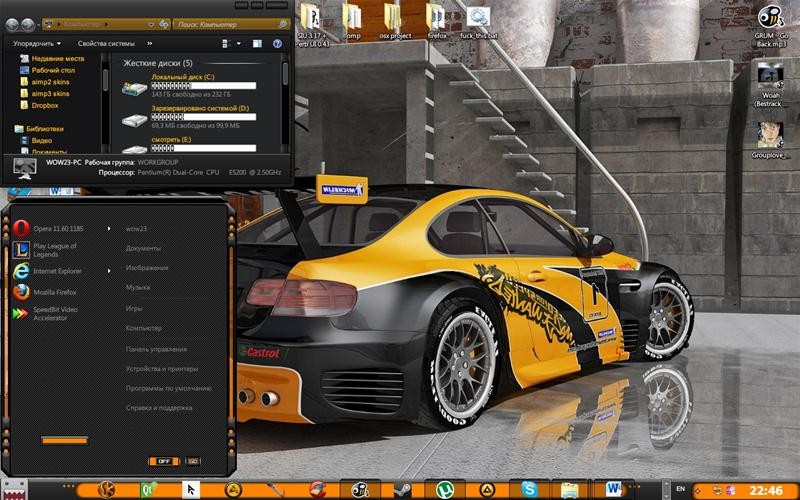
Task: Select Зарезервировано системой (D:) drive
Action: [x=189, y=117]
